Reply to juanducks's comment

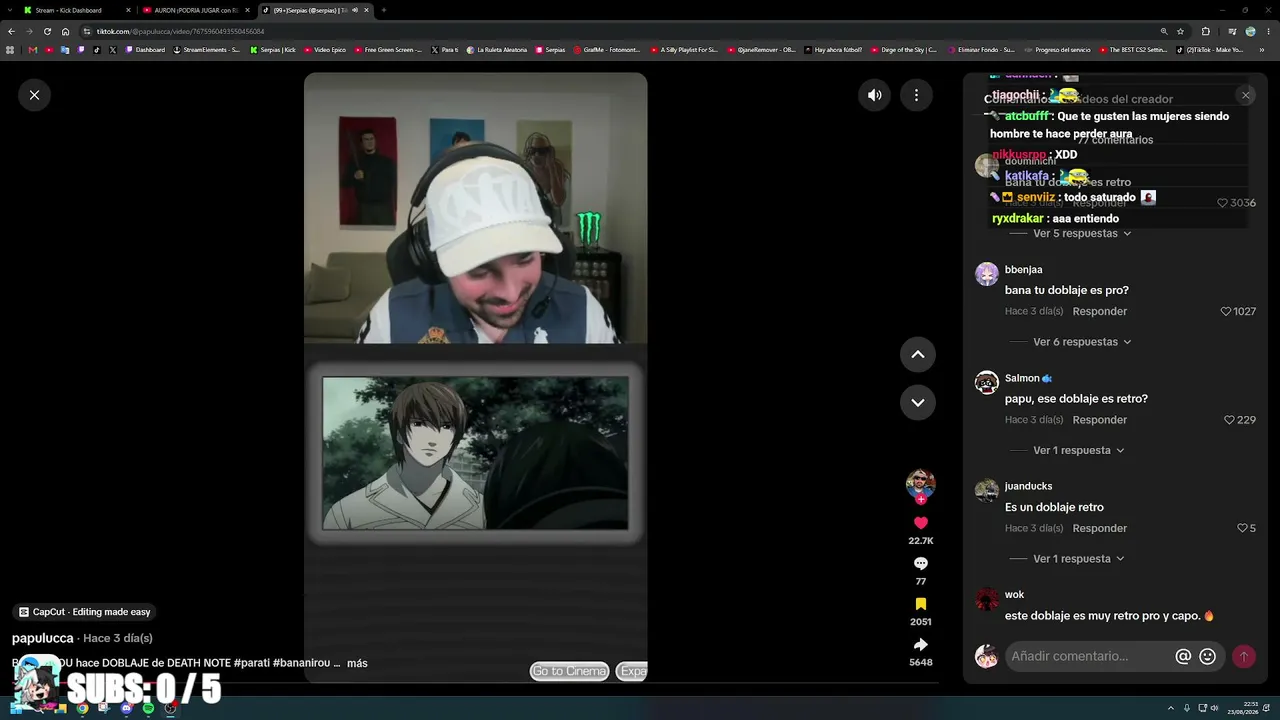point(1099,528)
